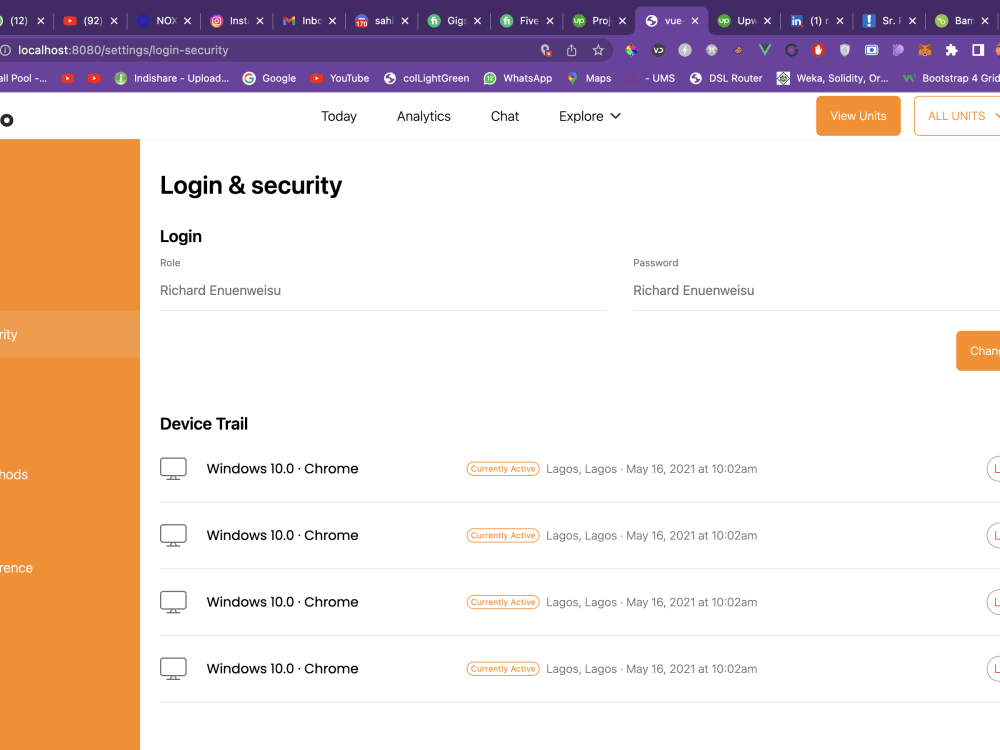Click the orange Change password button
Viewport: 1000px width, 750px height.
[x=983, y=351]
